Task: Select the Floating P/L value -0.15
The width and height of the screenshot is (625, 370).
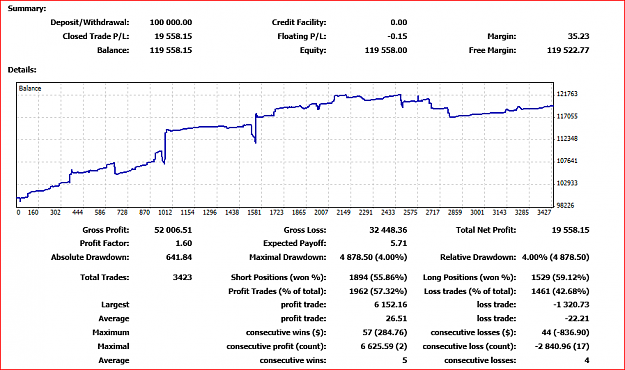Action: [x=397, y=36]
